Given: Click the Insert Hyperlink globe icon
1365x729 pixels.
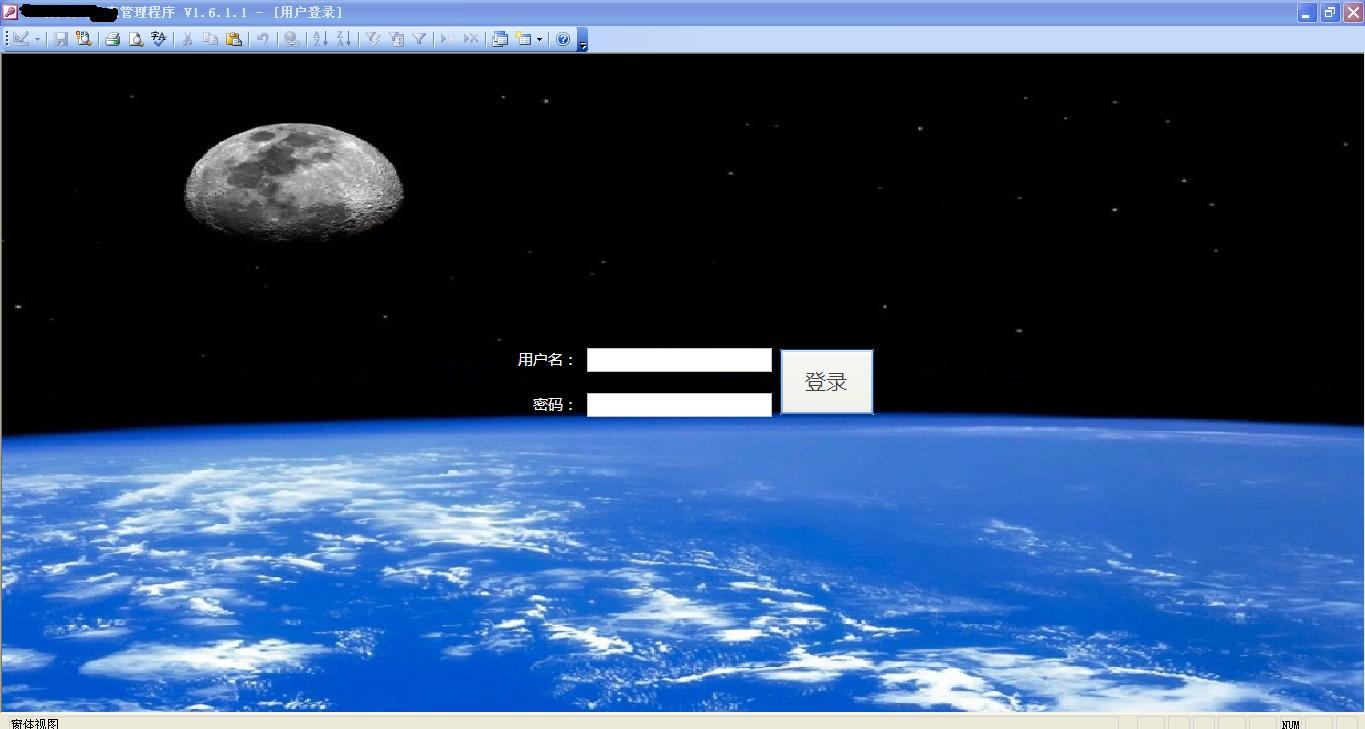Looking at the screenshot, I should click(x=291, y=39).
